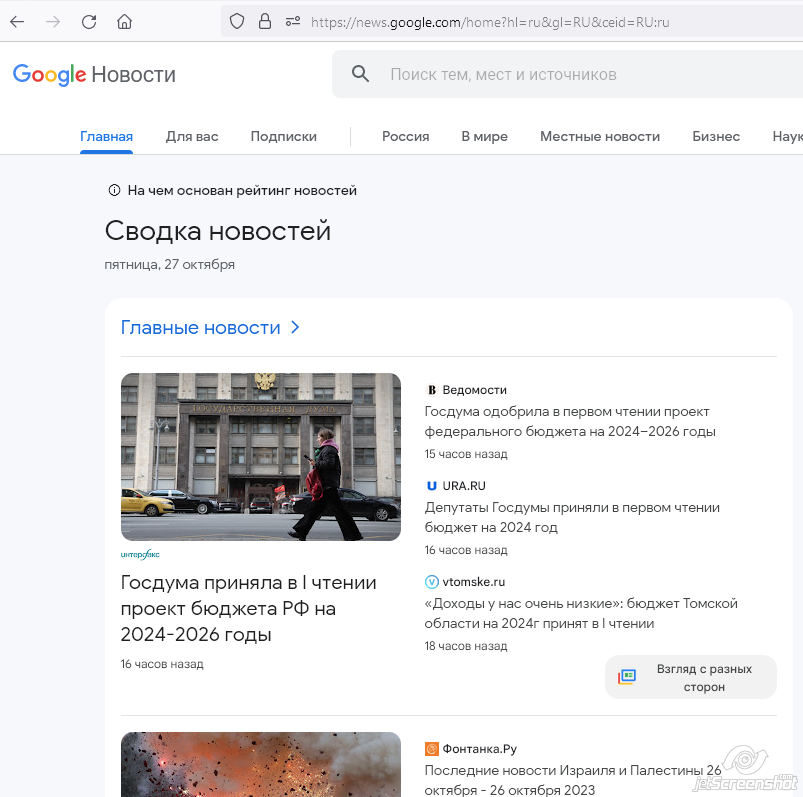803x797 pixels.
Task: Click URA.RU source icon
Action: [x=432, y=486]
